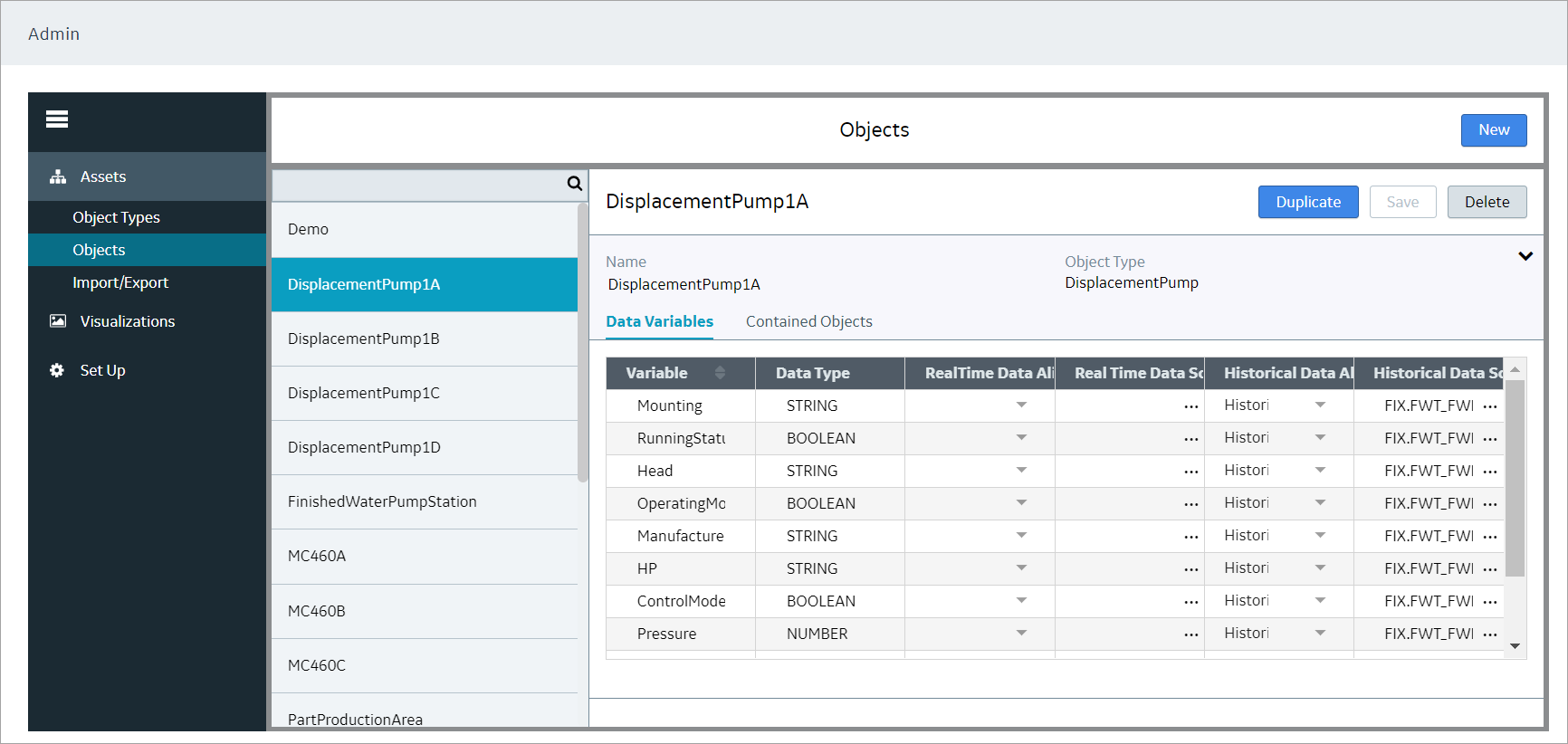Open real time data source ellipsis for Head
This screenshot has height=744, width=1568.
point(1190,472)
